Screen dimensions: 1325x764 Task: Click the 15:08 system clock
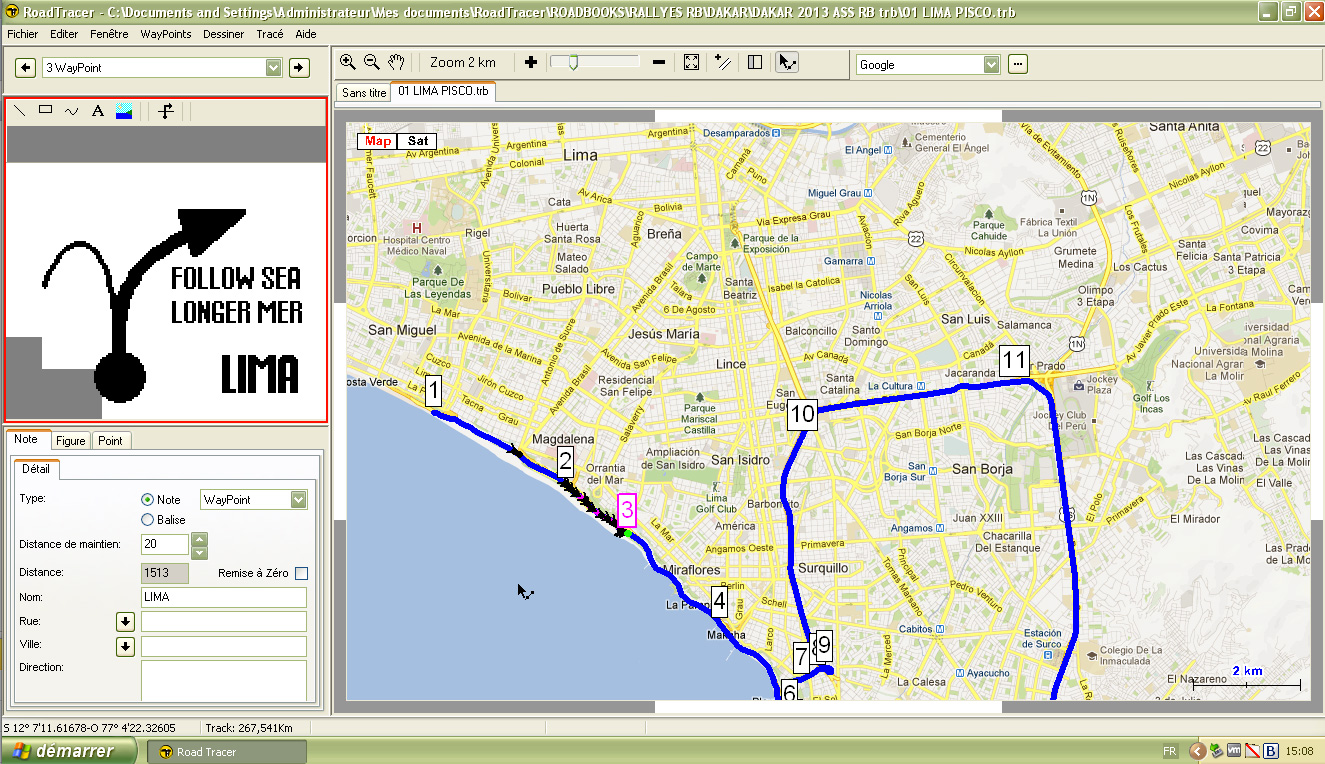point(1300,751)
